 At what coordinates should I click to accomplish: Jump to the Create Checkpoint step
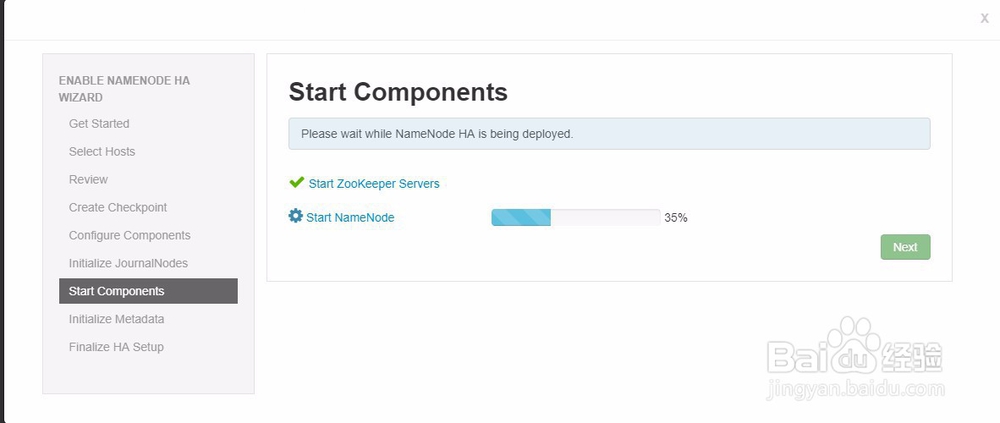(118, 208)
